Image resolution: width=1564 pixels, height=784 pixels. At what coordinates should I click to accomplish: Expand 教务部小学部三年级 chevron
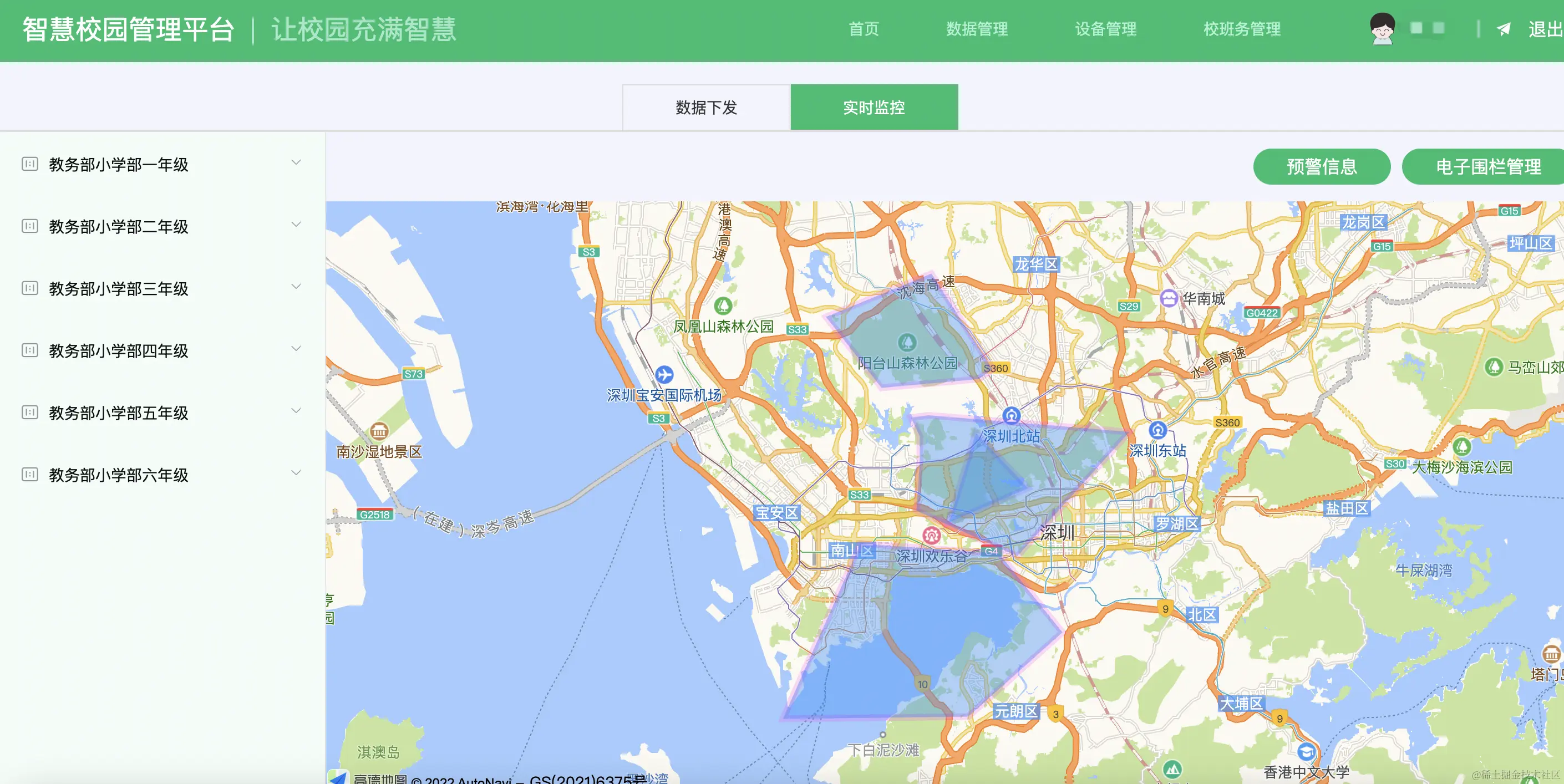tap(296, 287)
